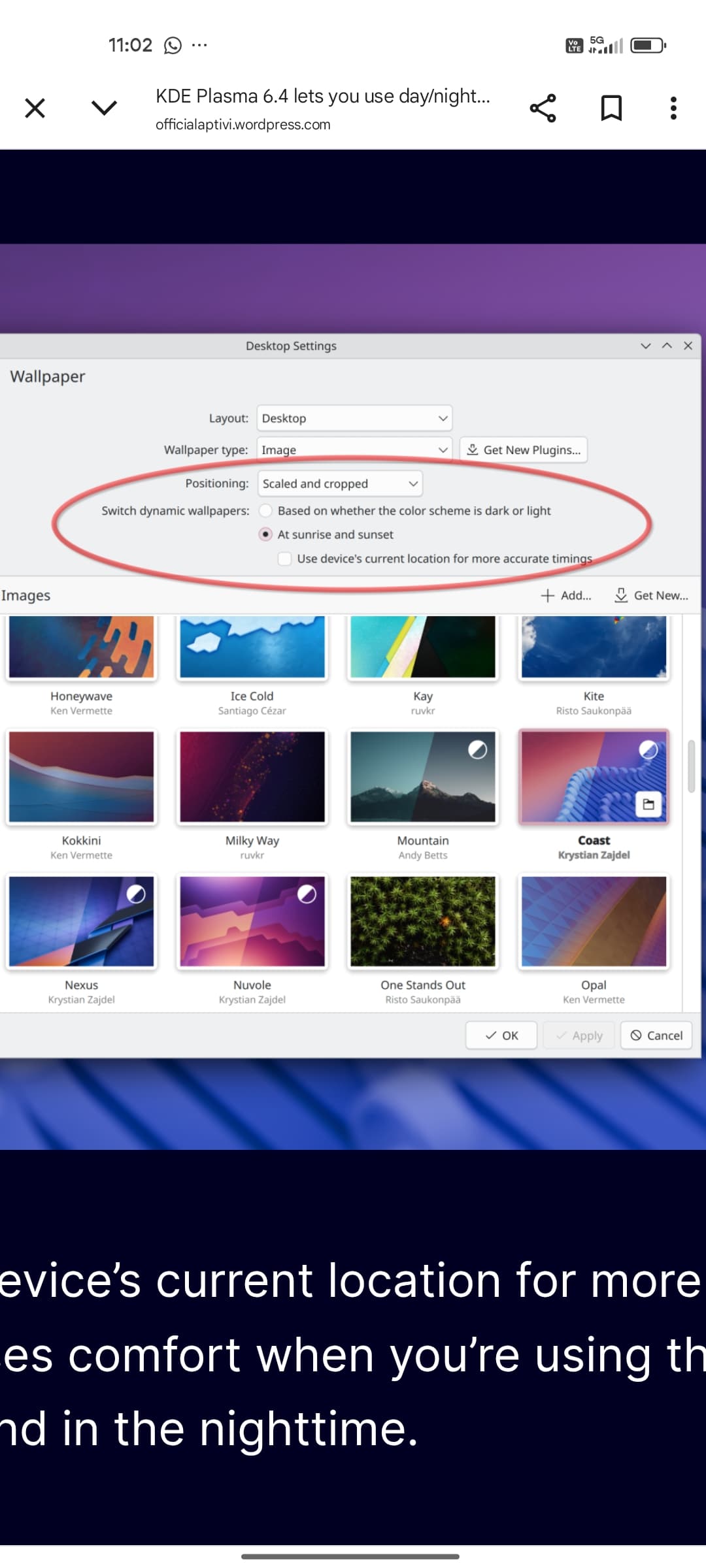Click Add... to add an image

pos(566,595)
